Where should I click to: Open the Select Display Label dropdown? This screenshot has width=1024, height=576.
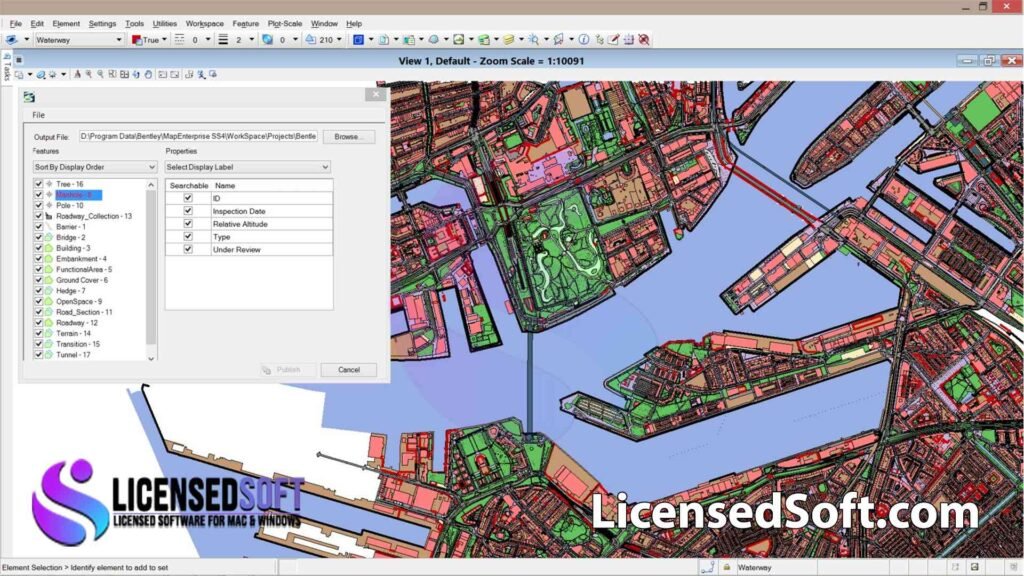[x=248, y=167]
